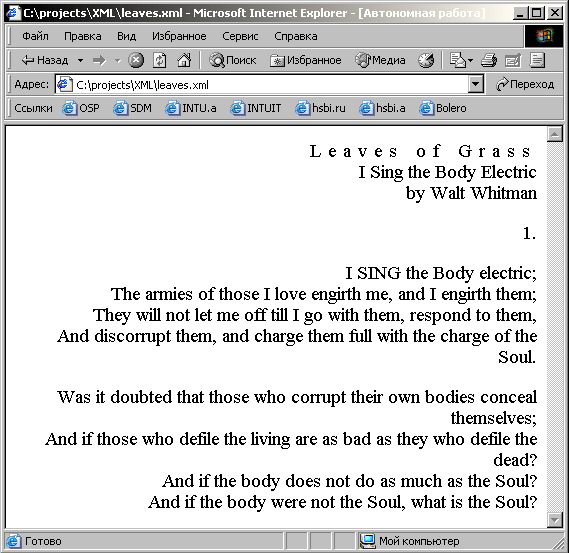This screenshot has width=569, height=553.
Task: Click the Назад back arrow button
Action: pyautogui.click(x=45, y=60)
